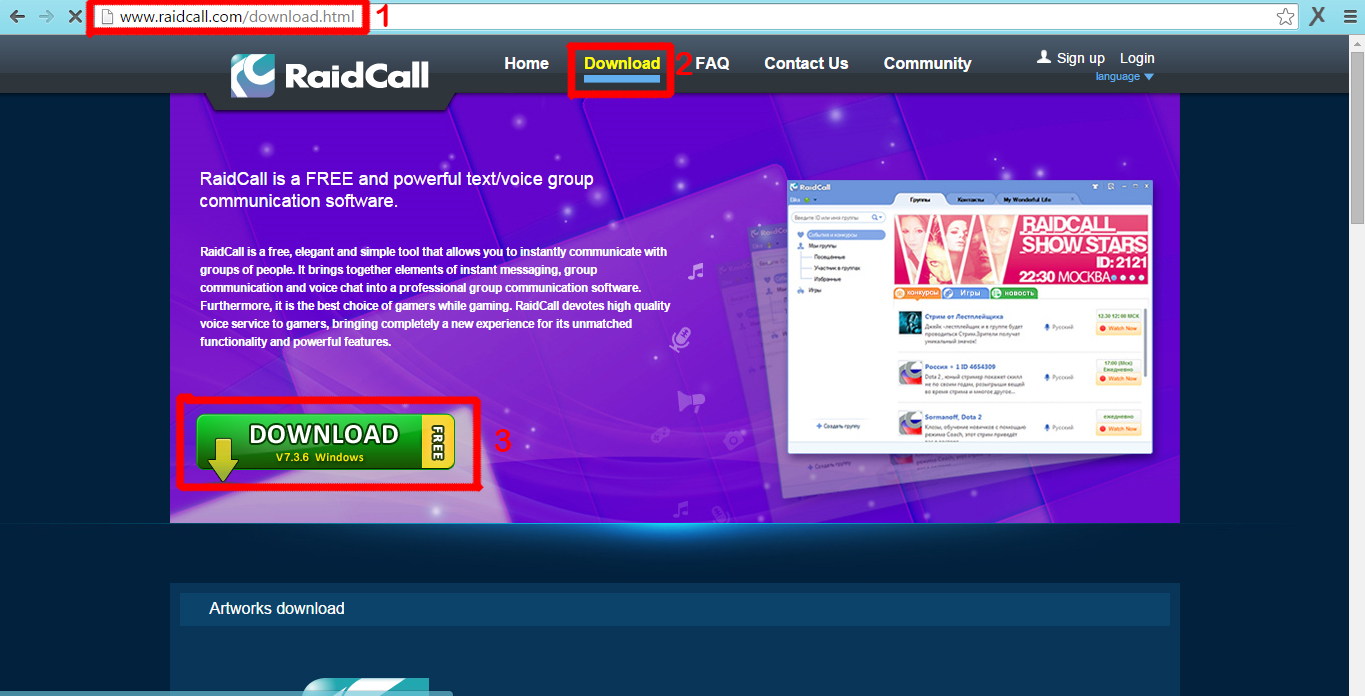Viewport: 1365px width, 696px height.
Task: Open the Community navigation item
Action: click(927, 63)
